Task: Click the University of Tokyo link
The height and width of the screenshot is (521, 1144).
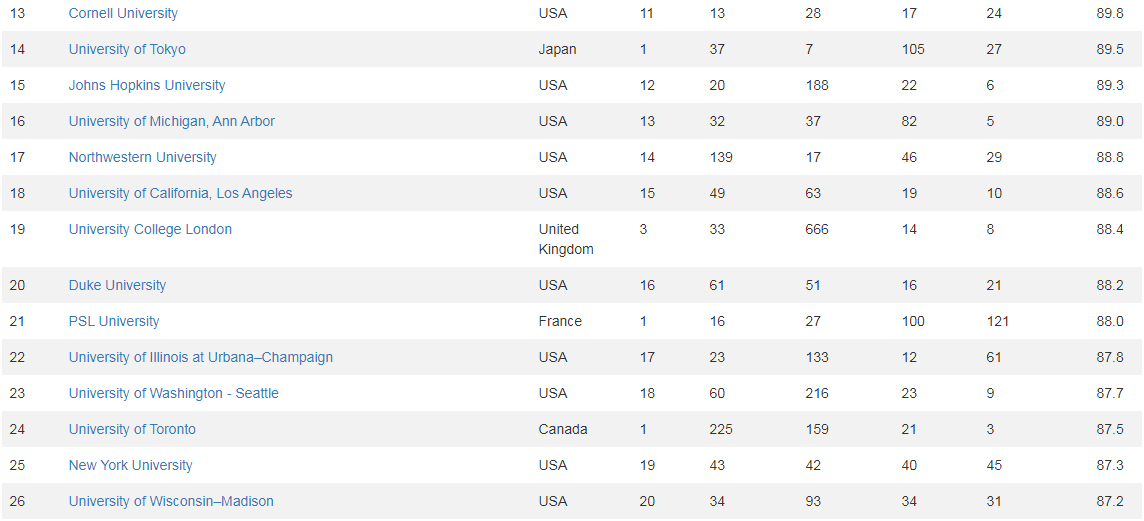Action: [x=127, y=49]
